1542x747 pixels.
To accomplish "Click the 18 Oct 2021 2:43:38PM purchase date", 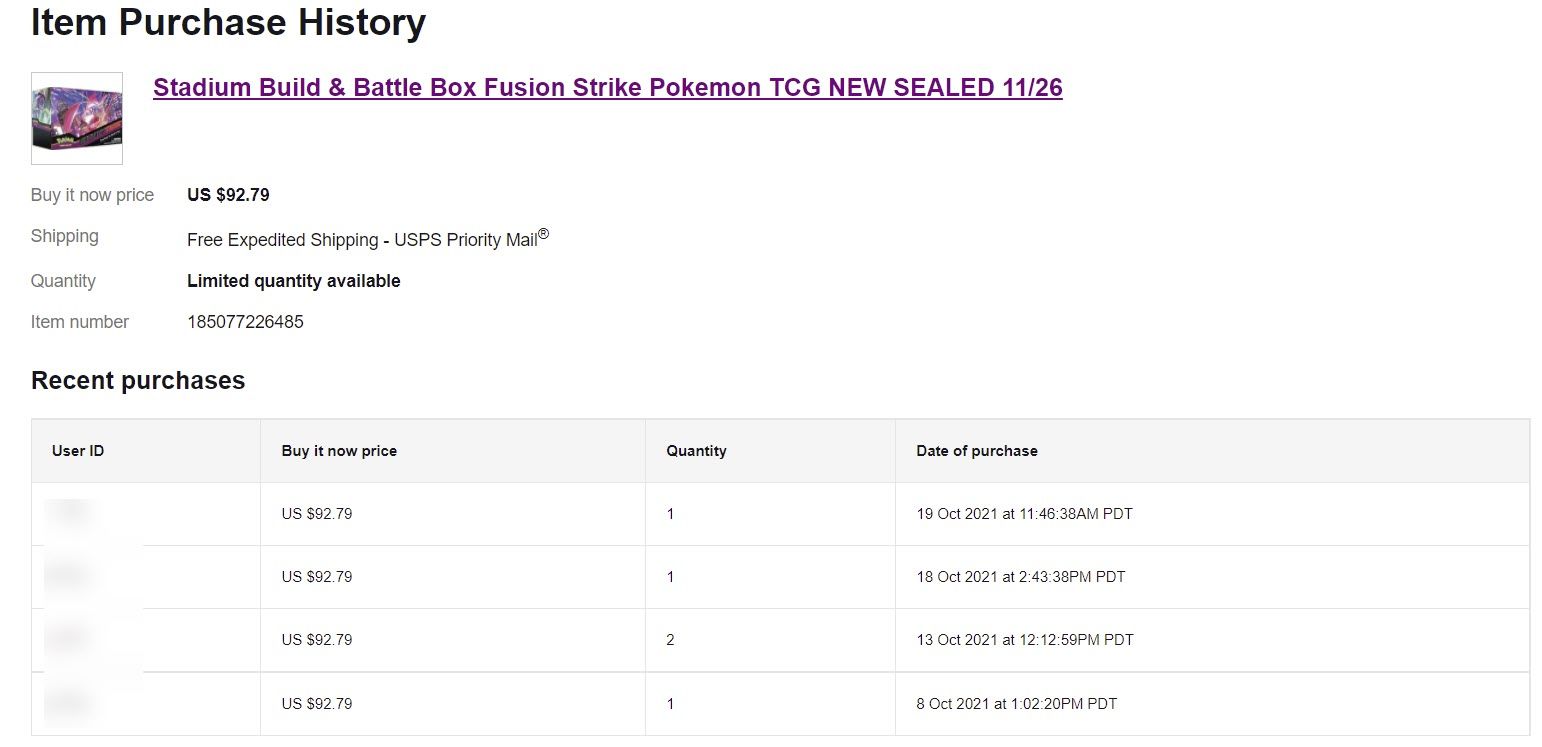I will click(x=1020, y=577).
